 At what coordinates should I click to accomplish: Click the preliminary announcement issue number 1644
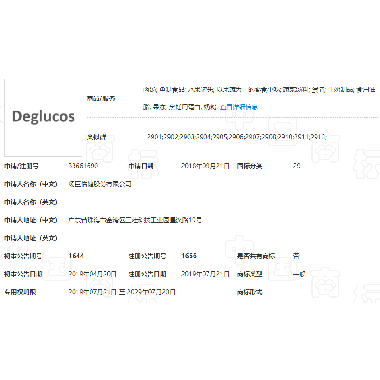pos(76,256)
